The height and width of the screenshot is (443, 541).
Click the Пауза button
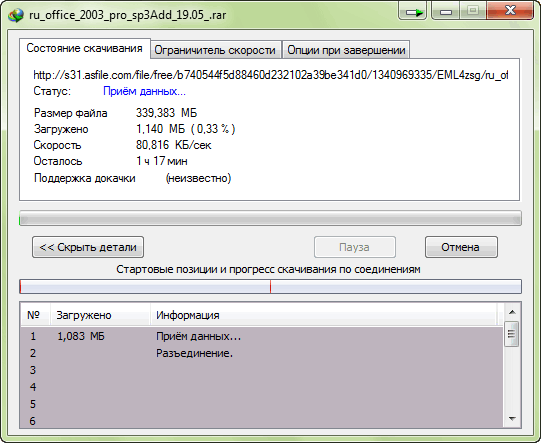(x=355, y=247)
